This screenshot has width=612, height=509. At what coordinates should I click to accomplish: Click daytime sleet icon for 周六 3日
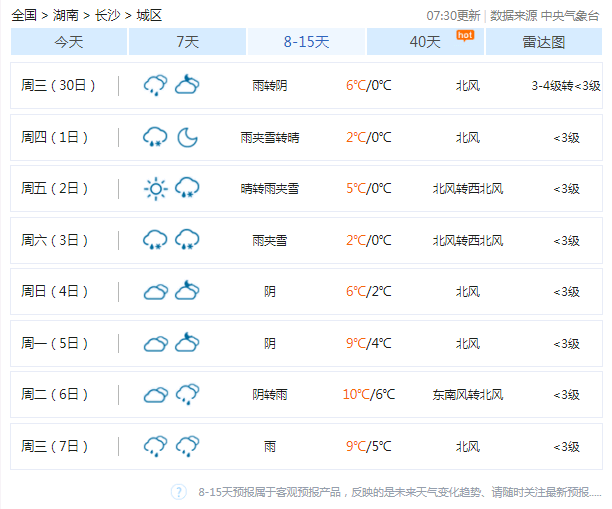(155, 240)
